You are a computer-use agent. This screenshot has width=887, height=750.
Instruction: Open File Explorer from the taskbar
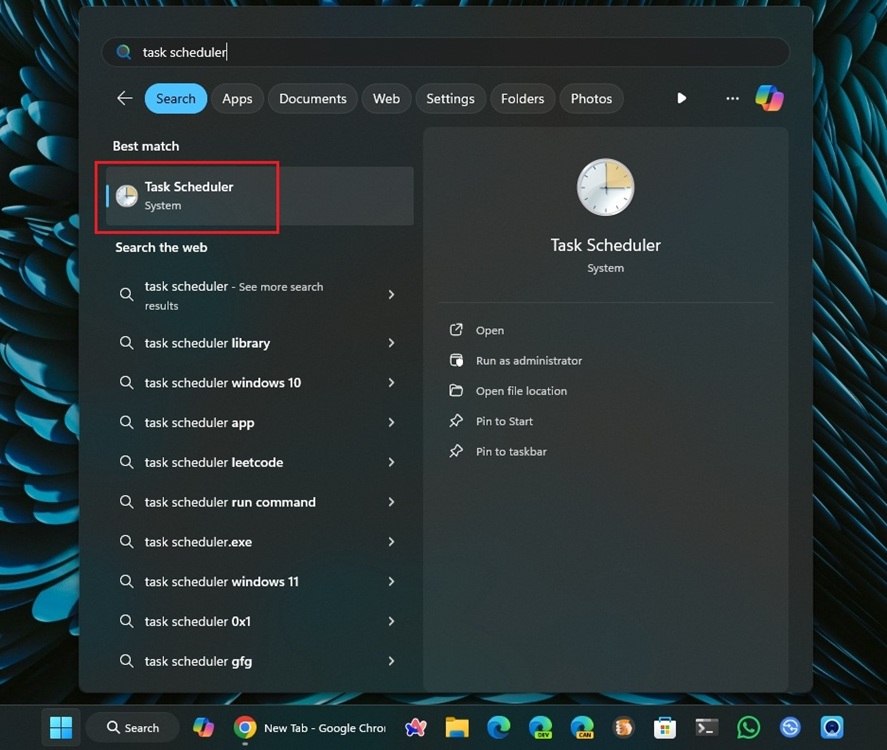coord(457,727)
